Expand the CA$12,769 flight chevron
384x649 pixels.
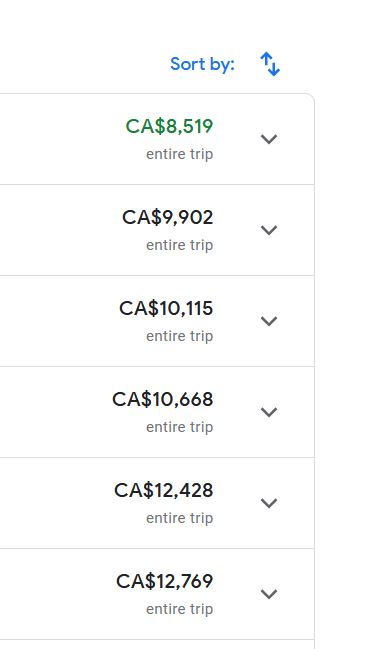coord(269,594)
